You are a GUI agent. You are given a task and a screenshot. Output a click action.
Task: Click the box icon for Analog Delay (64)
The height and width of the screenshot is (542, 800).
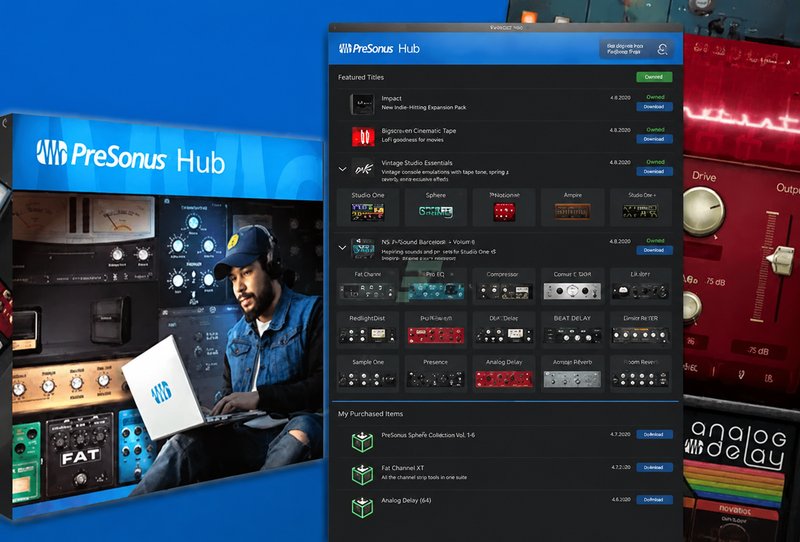362,507
